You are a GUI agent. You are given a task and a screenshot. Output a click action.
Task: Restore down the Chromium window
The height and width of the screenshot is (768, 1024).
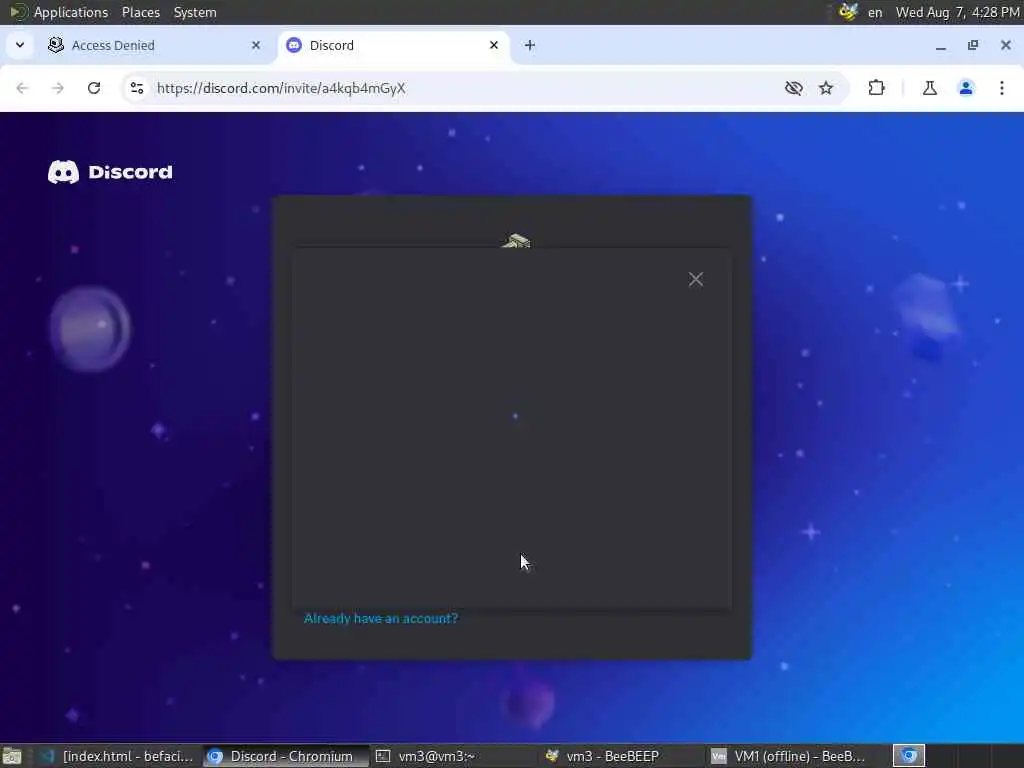973,45
